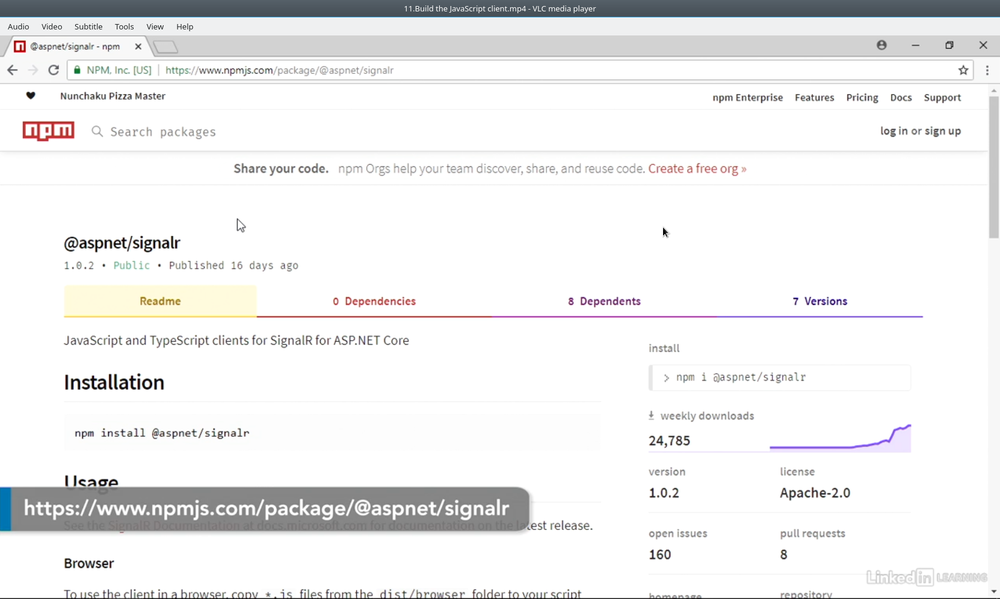Switch to the 0 Dependencies tab
The height and width of the screenshot is (599, 1000).
tap(374, 301)
